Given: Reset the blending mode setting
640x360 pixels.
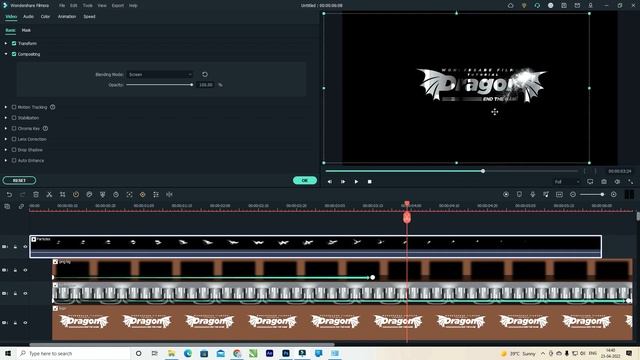Looking at the screenshot, I should pos(205,74).
